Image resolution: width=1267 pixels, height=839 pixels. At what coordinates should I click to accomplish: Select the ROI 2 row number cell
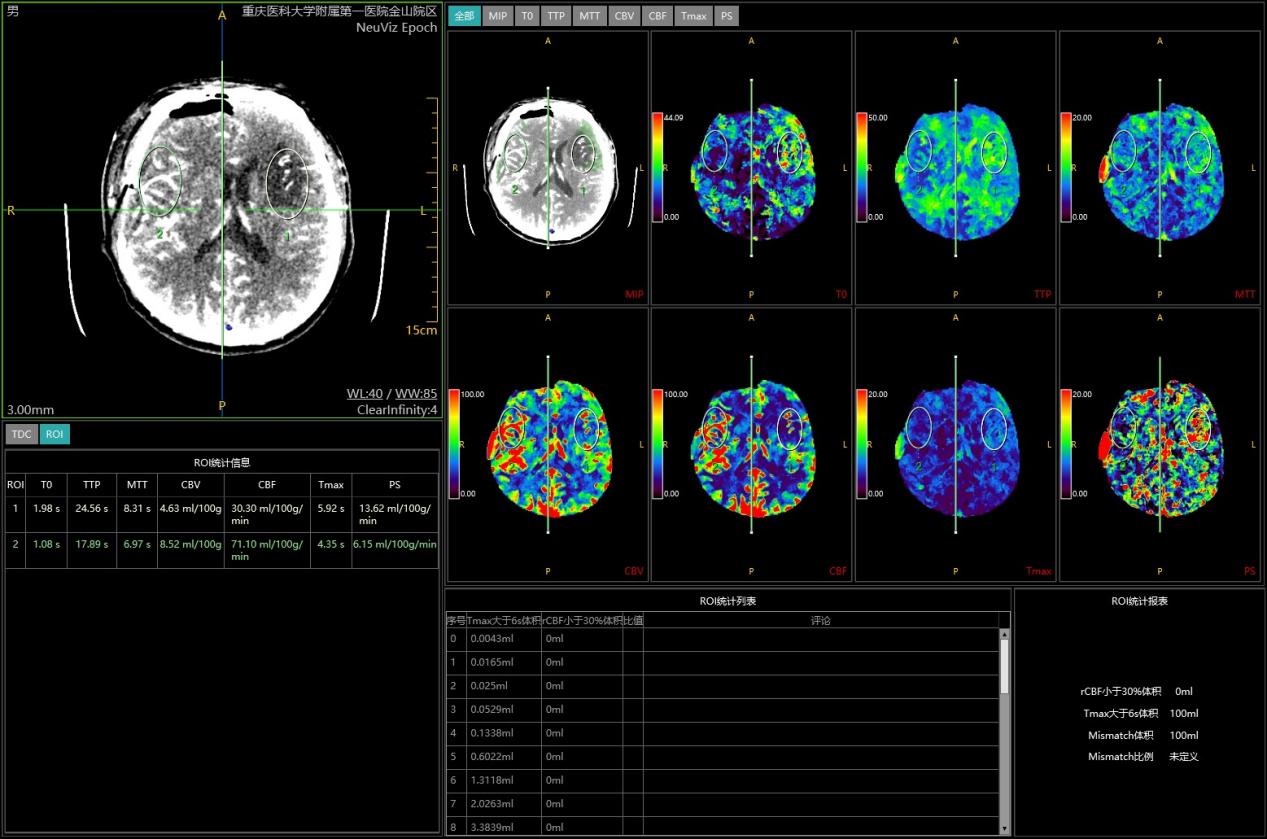(x=15, y=550)
